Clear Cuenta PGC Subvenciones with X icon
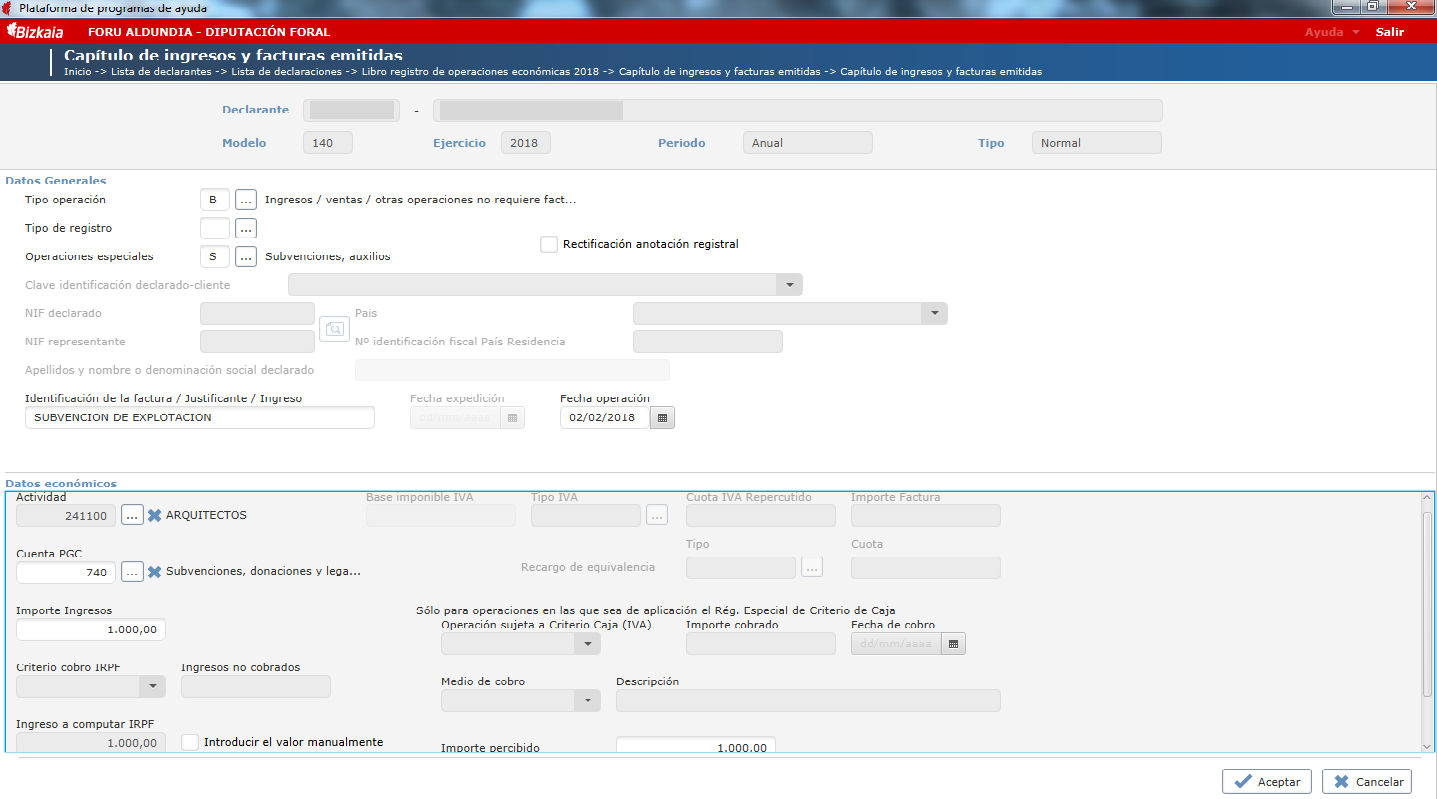Viewport: 1437px width, 799px height. point(155,572)
